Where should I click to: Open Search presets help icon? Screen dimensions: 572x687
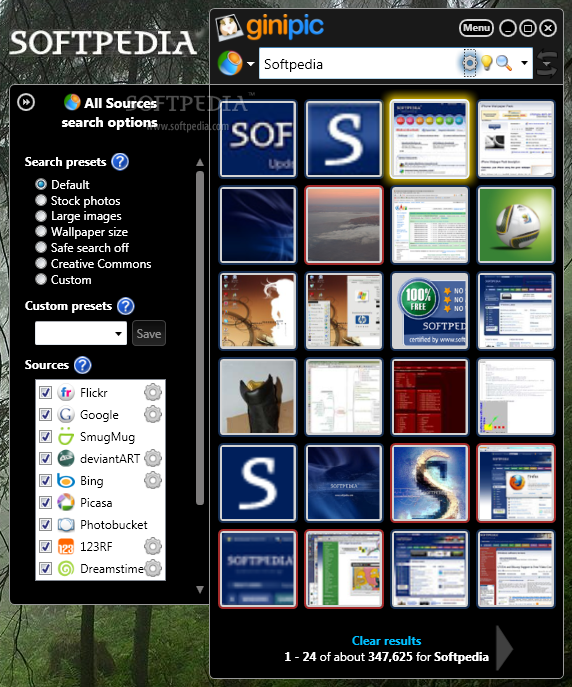click(x=120, y=162)
